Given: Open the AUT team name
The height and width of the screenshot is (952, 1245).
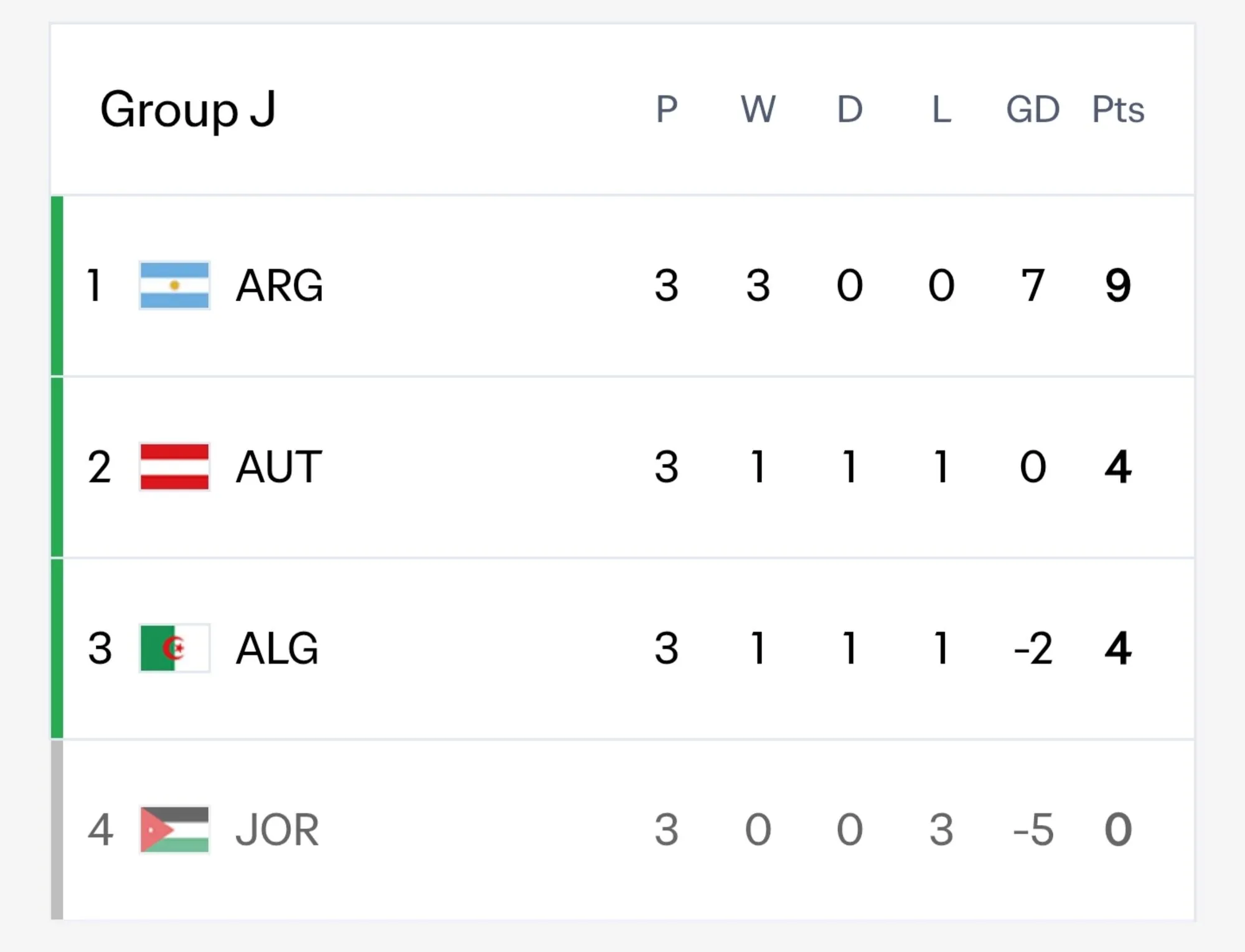Looking at the screenshot, I should click(x=279, y=467).
